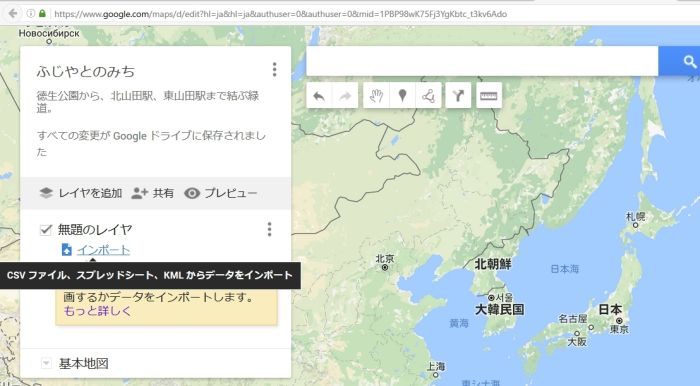Screen dimensions: 700x386
Task: Click 黄海 sea label on map
Action: tap(459, 323)
